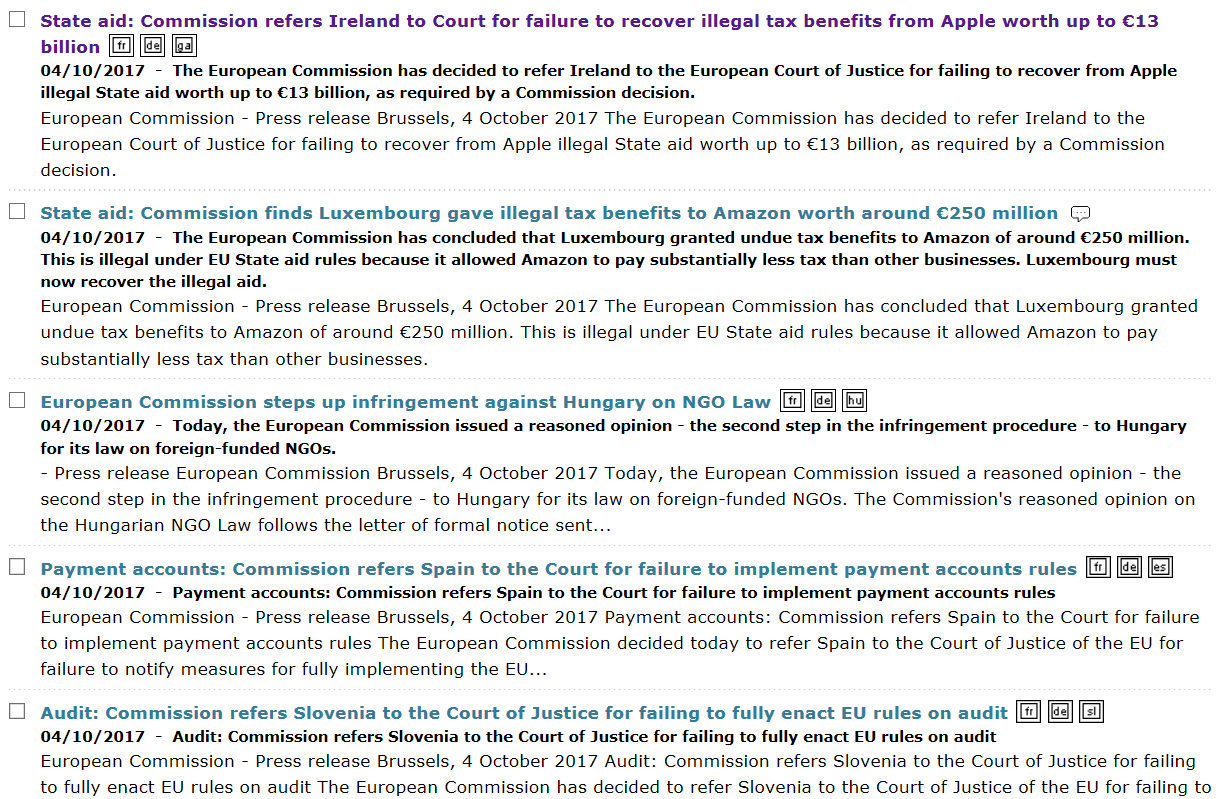Follow the Hungary NGO Law infringement headline
The height and width of the screenshot is (799, 1220).
(x=405, y=402)
